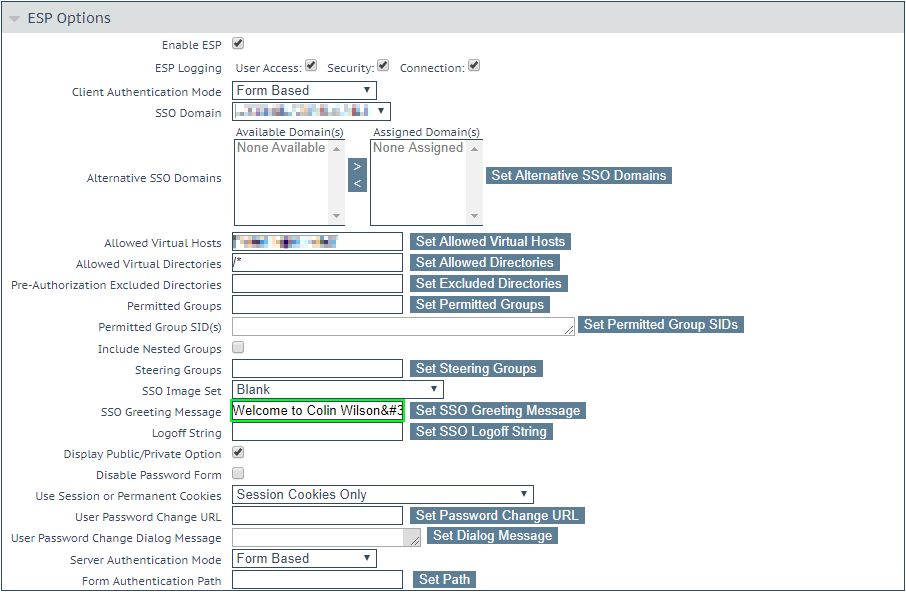Image resolution: width=906 pixels, height=592 pixels.
Task: Enable the ESP checkbox
Action: 237,44
